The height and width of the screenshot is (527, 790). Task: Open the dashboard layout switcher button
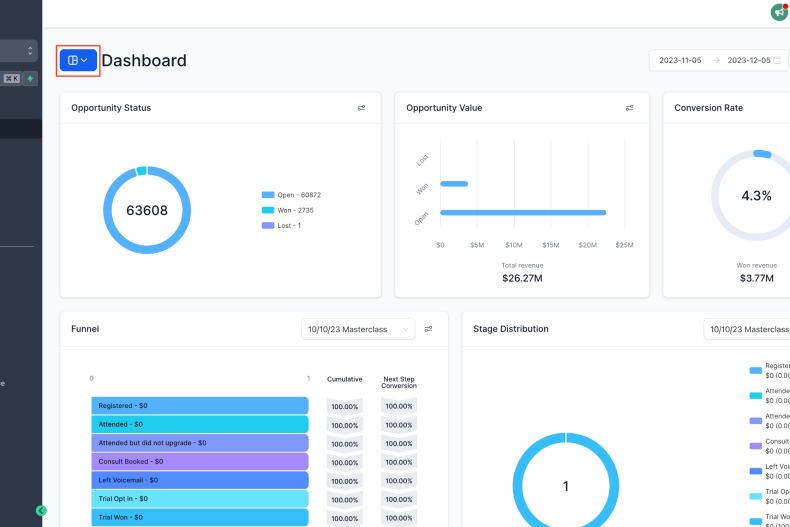pyautogui.click(x=78, y=60)
